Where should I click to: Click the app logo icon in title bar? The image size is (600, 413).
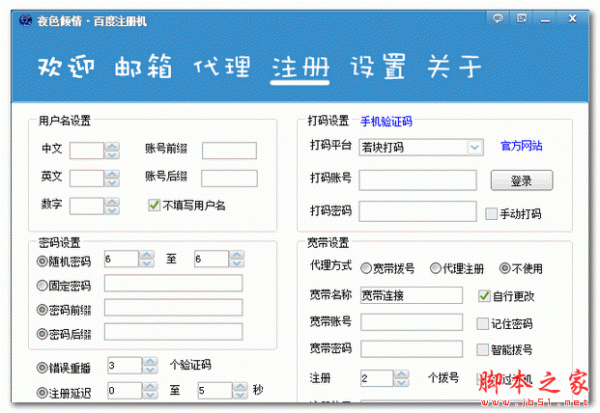[x=25, y=20]
